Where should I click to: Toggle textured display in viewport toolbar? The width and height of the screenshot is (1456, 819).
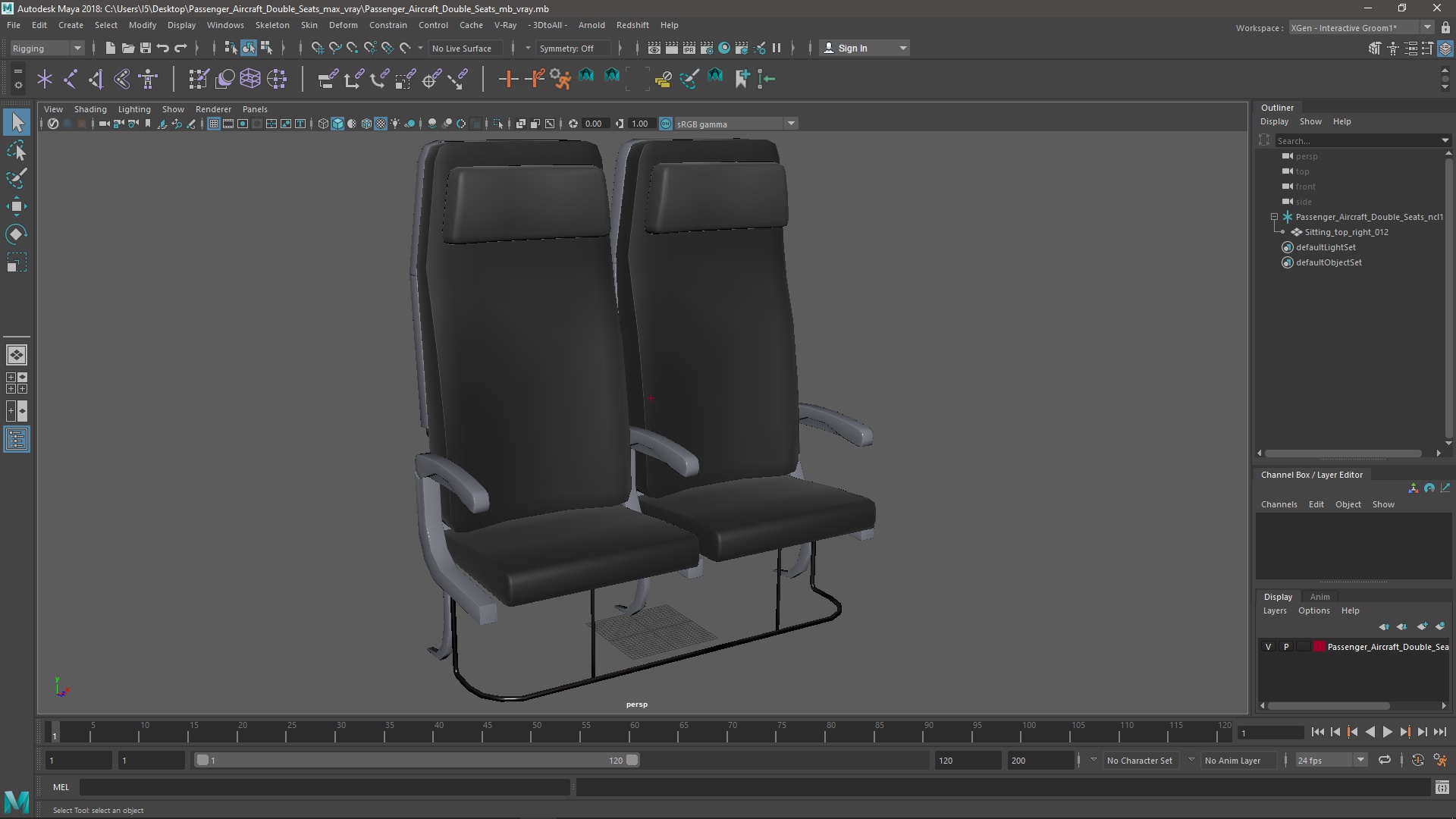[381, 124]
